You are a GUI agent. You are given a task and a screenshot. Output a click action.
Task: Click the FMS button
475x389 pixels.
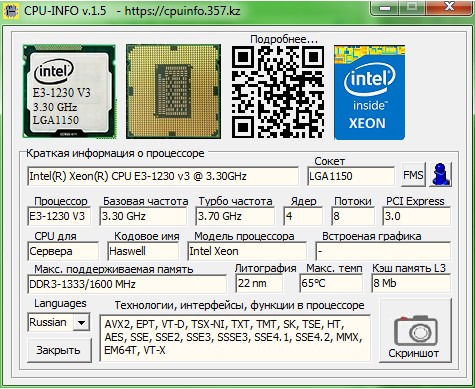(413, 175)
